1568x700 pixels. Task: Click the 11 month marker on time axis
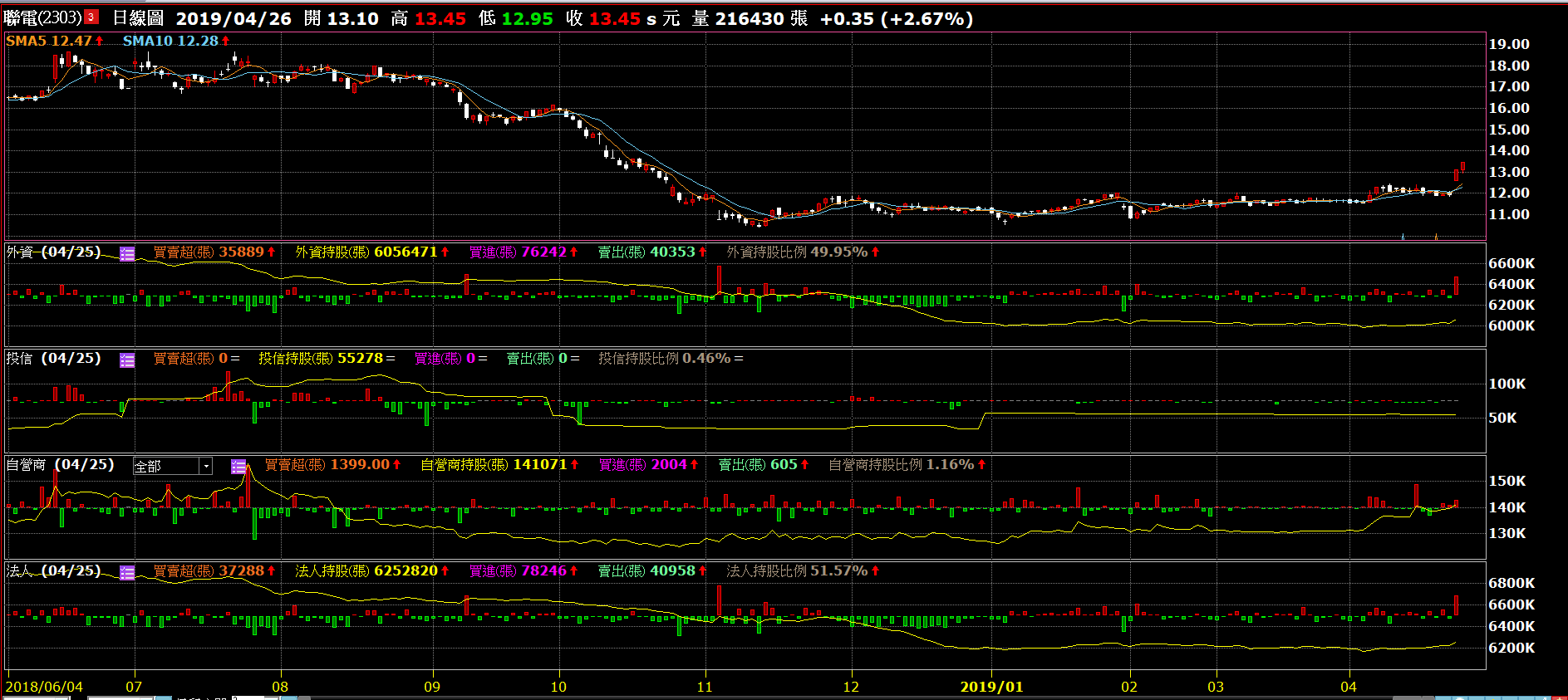tap(705, 687)
